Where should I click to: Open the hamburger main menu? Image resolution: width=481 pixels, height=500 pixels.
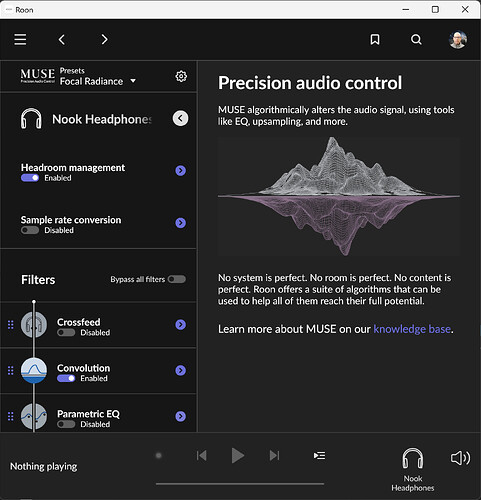tap(20, 39)
